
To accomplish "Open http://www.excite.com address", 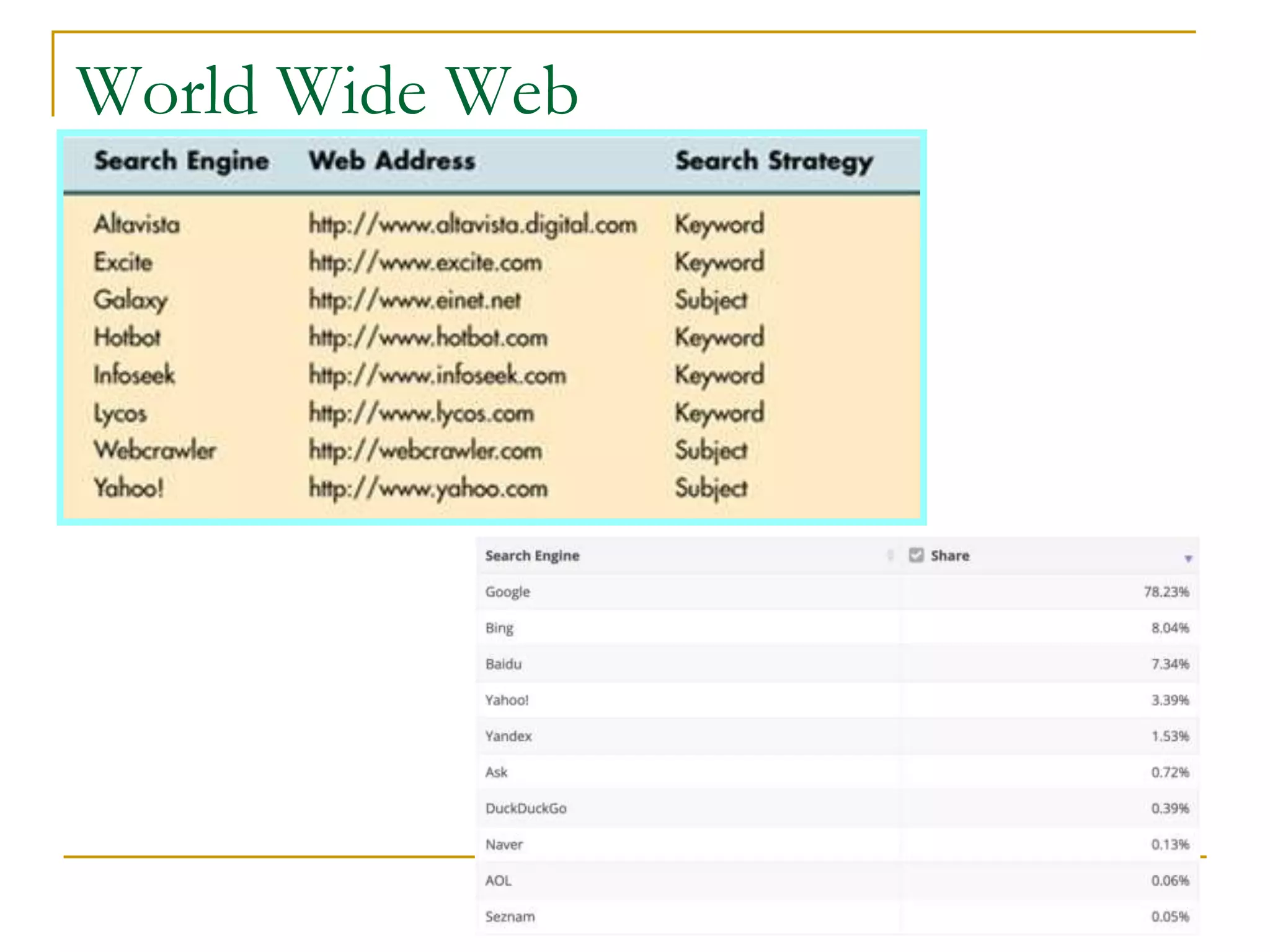I will (x=425, y=262).
